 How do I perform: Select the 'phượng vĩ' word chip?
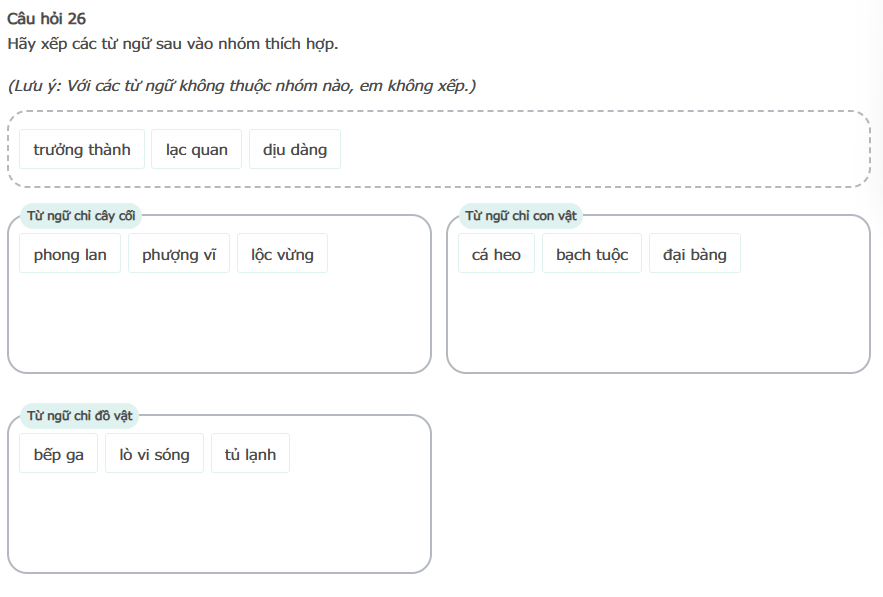[179, 254]
